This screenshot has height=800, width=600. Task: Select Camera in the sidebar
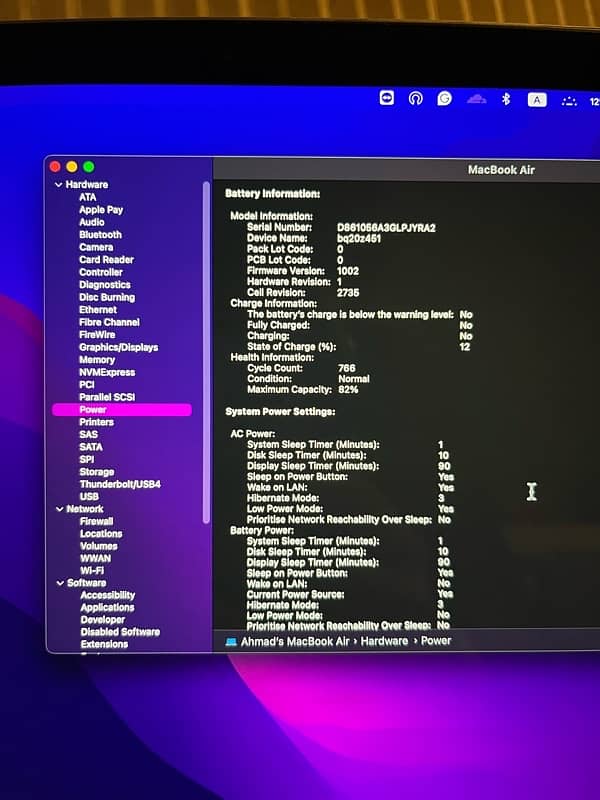pos(96,247)
